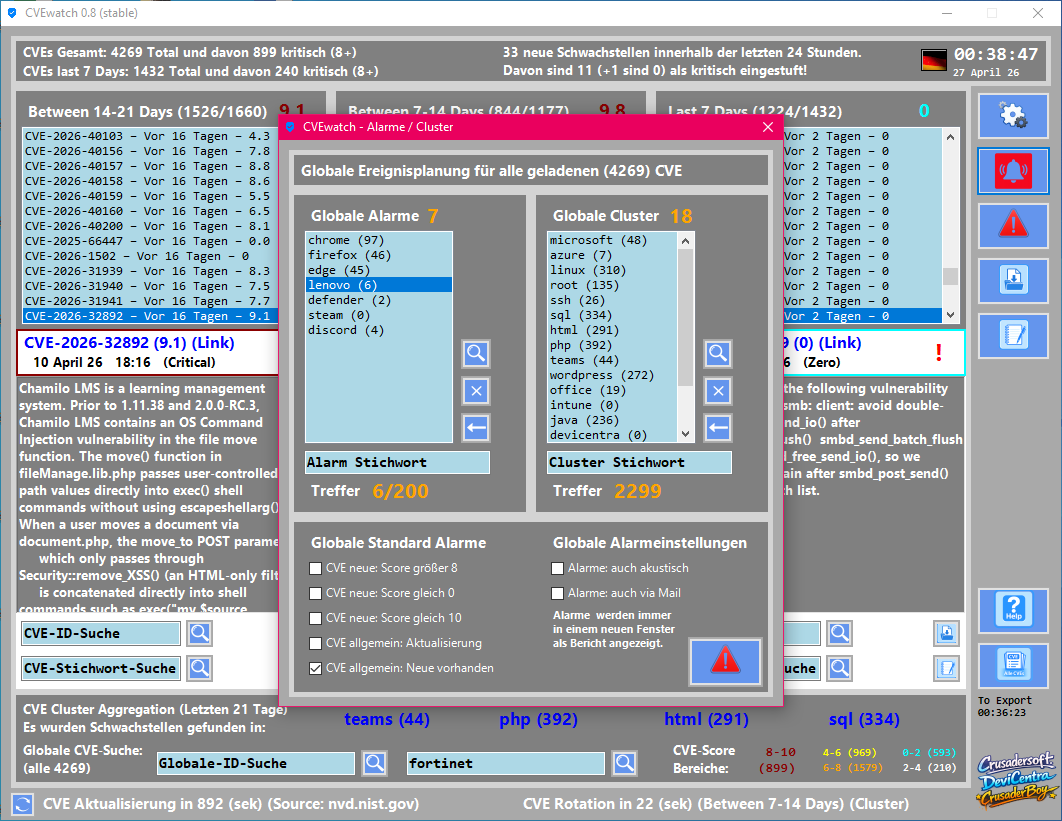Click the fortinet keyword input field
Viewport: 1062px width, 821px height.
pyautogui.click(x=505, y=763)
